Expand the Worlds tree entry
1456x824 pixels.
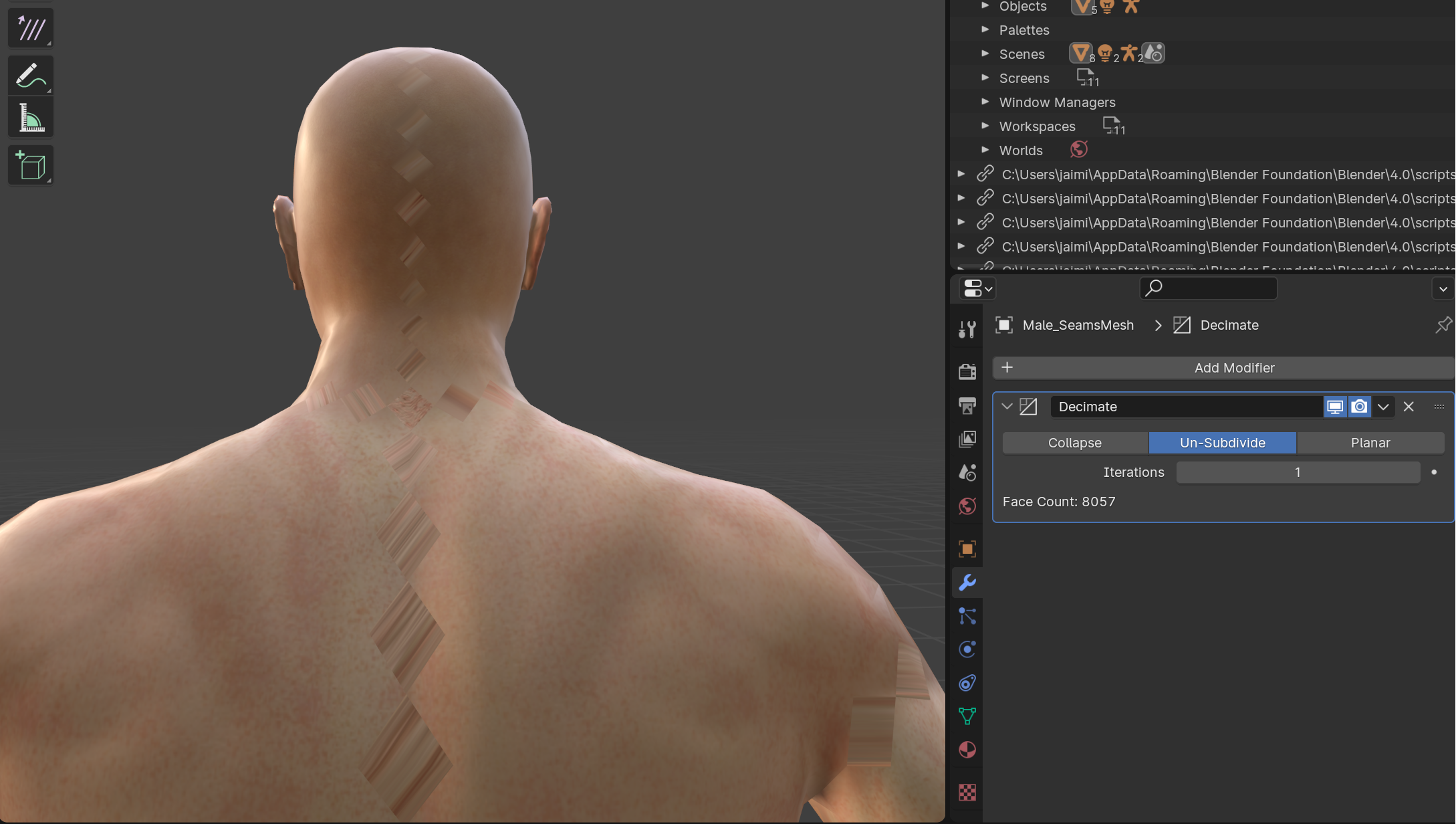click(x=985, y=150)
